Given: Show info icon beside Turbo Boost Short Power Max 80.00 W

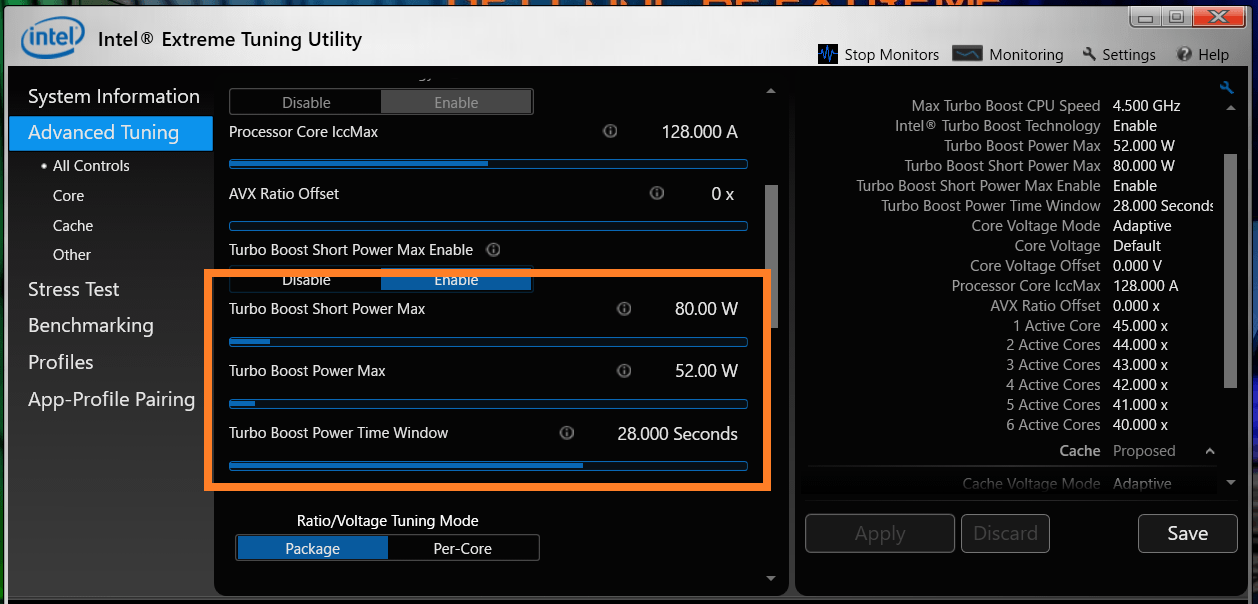Looking at the screenshot, I should click(624, 309).
